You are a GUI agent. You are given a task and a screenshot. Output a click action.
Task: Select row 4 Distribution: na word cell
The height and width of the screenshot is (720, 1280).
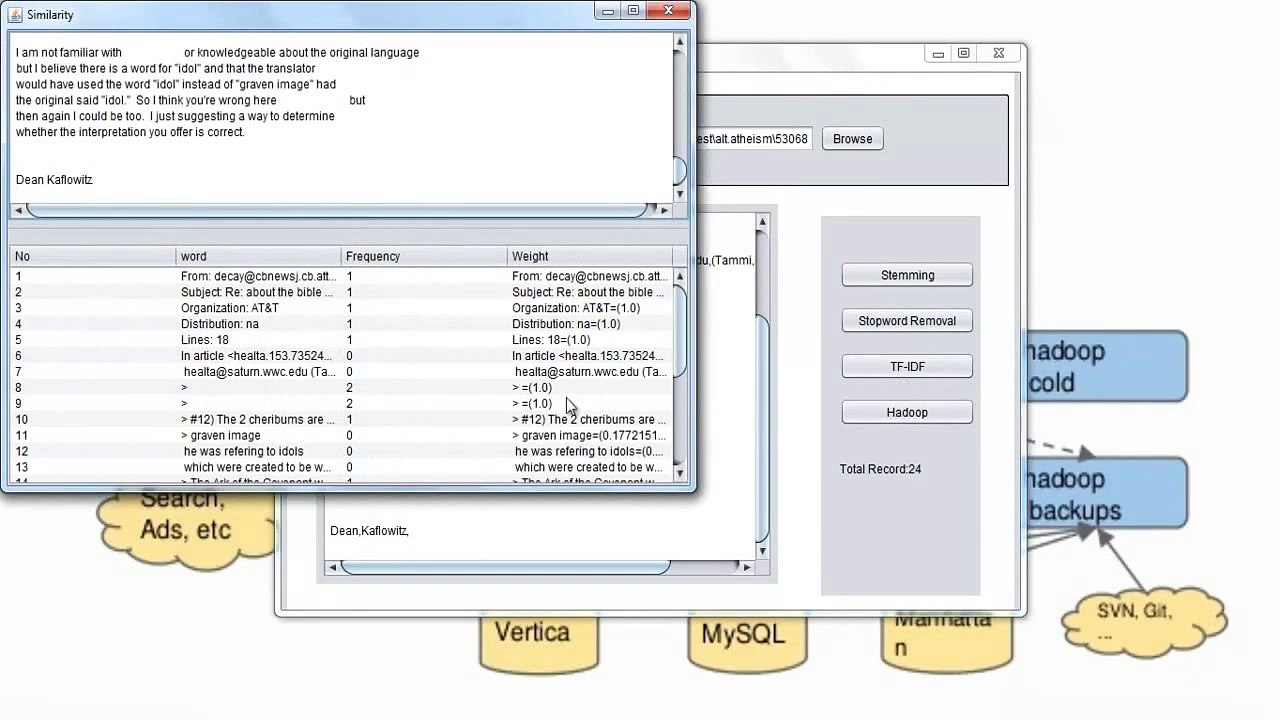[x=258, y=324]
